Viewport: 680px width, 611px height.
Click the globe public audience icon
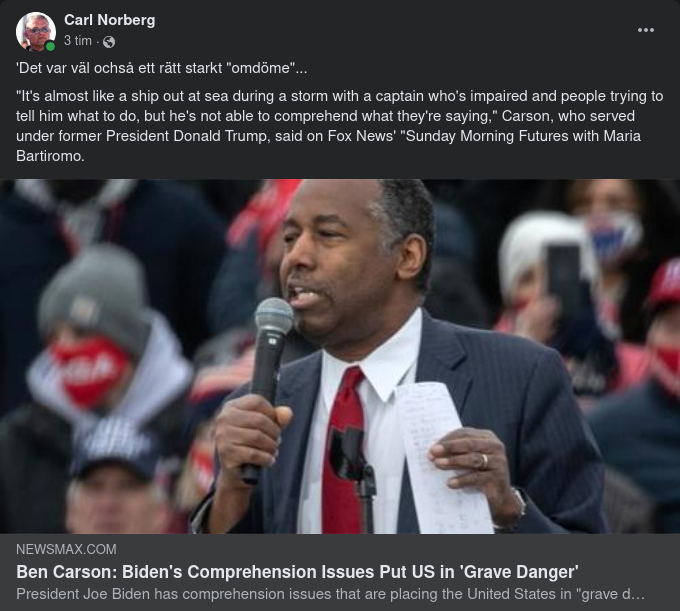[x=109, y=42]
